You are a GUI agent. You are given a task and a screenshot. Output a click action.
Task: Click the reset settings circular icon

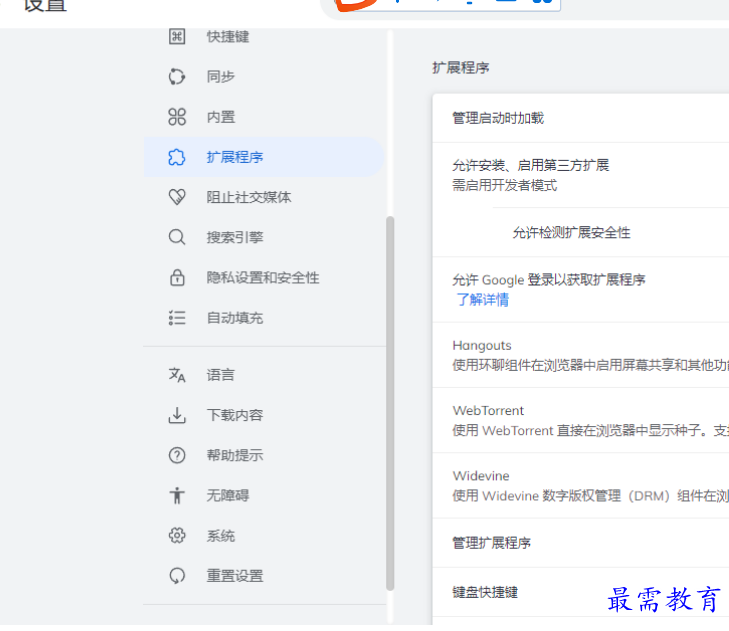[x=177, y=576]
